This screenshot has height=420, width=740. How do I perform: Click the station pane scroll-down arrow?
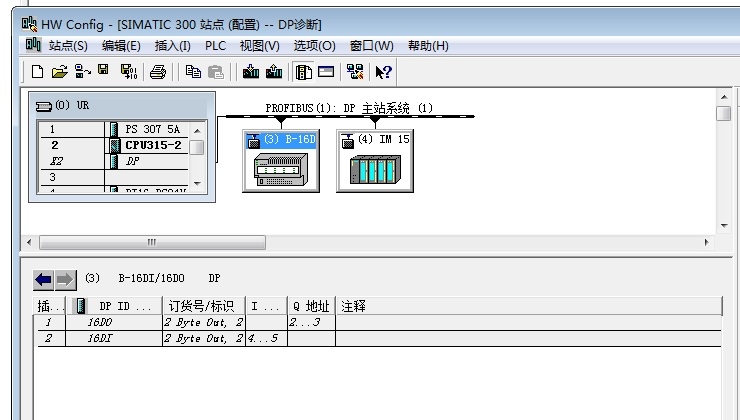point(723,226)
